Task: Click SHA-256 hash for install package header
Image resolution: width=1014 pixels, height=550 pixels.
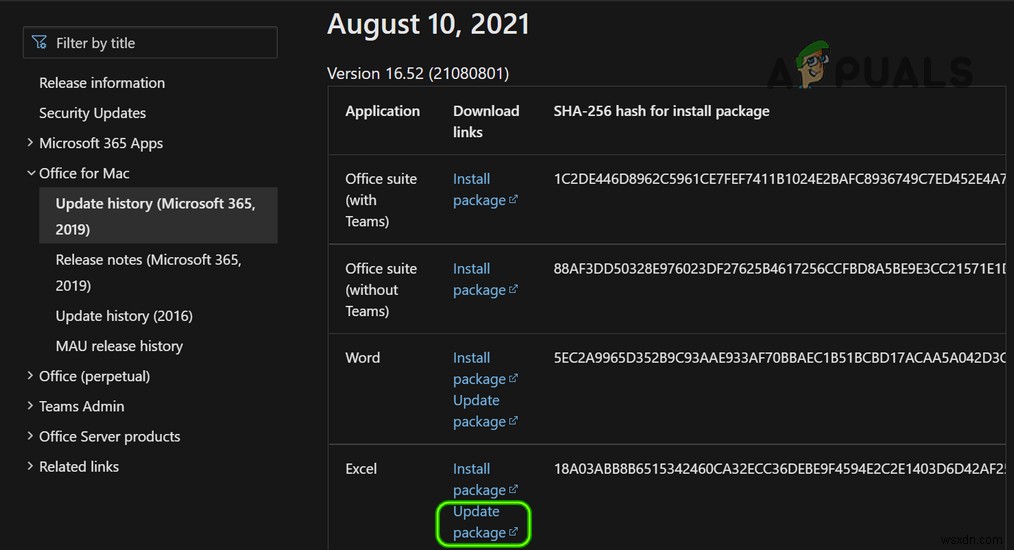Action: (661, 111)
